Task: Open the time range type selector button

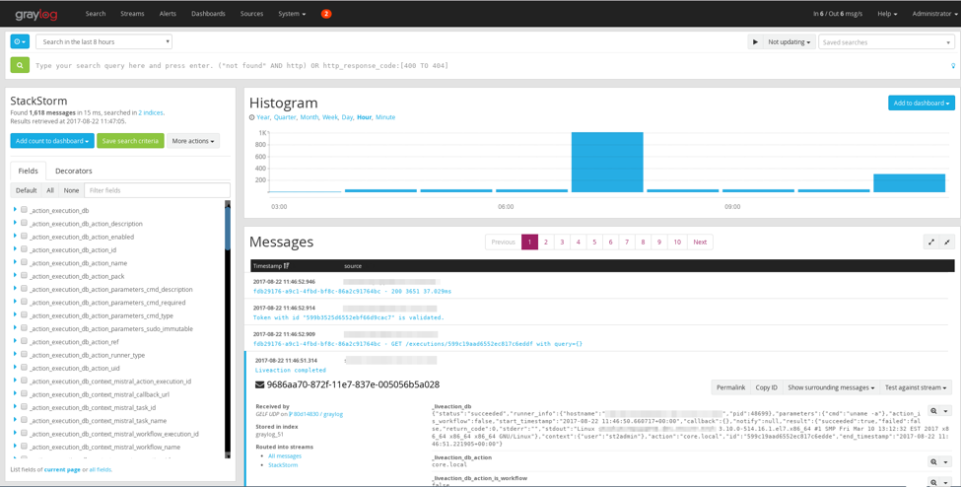Action: [x=20, y=42]
